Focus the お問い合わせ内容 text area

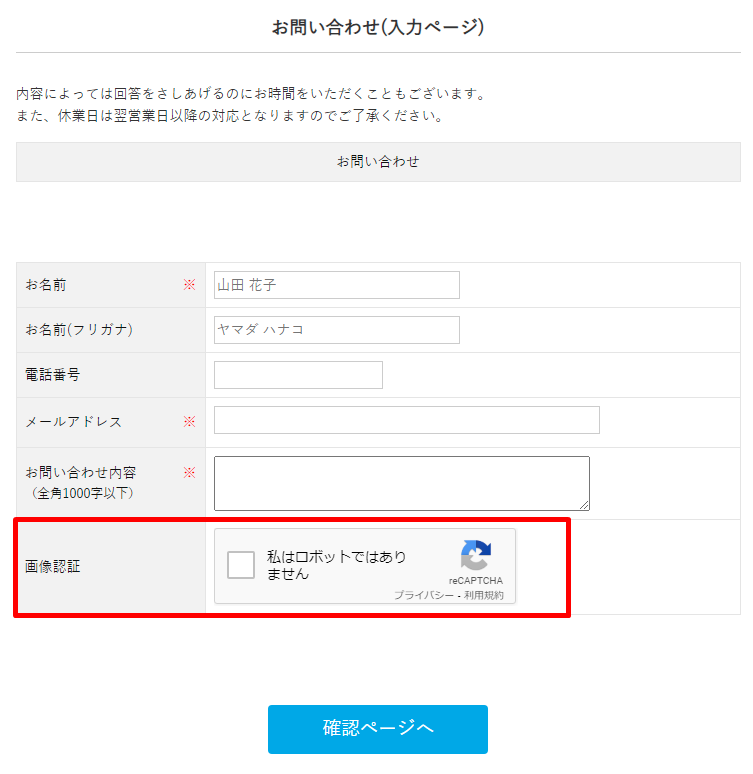(x=401, y=483)
